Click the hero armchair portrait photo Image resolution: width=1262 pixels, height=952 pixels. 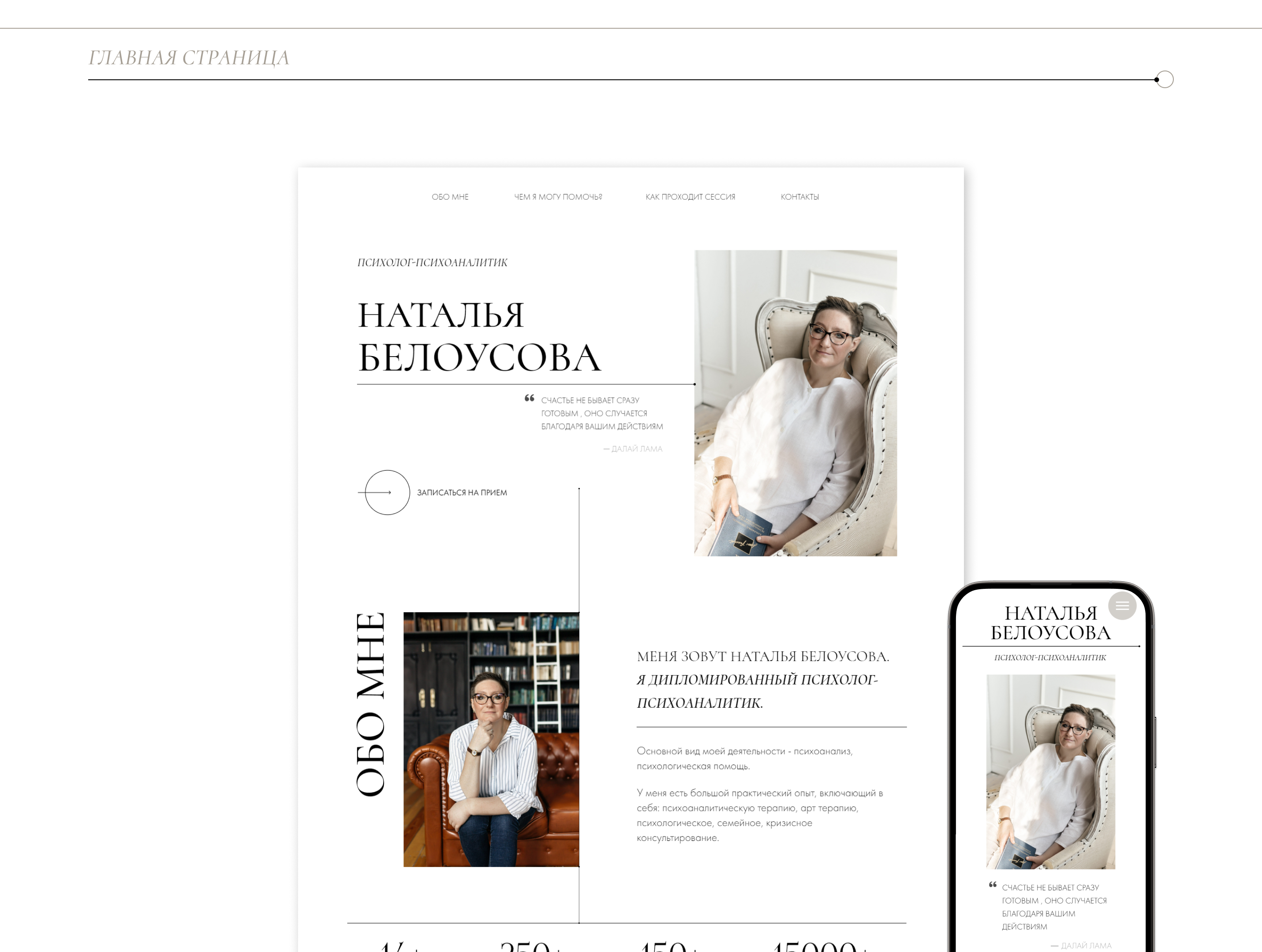click(x=795, y=403)
